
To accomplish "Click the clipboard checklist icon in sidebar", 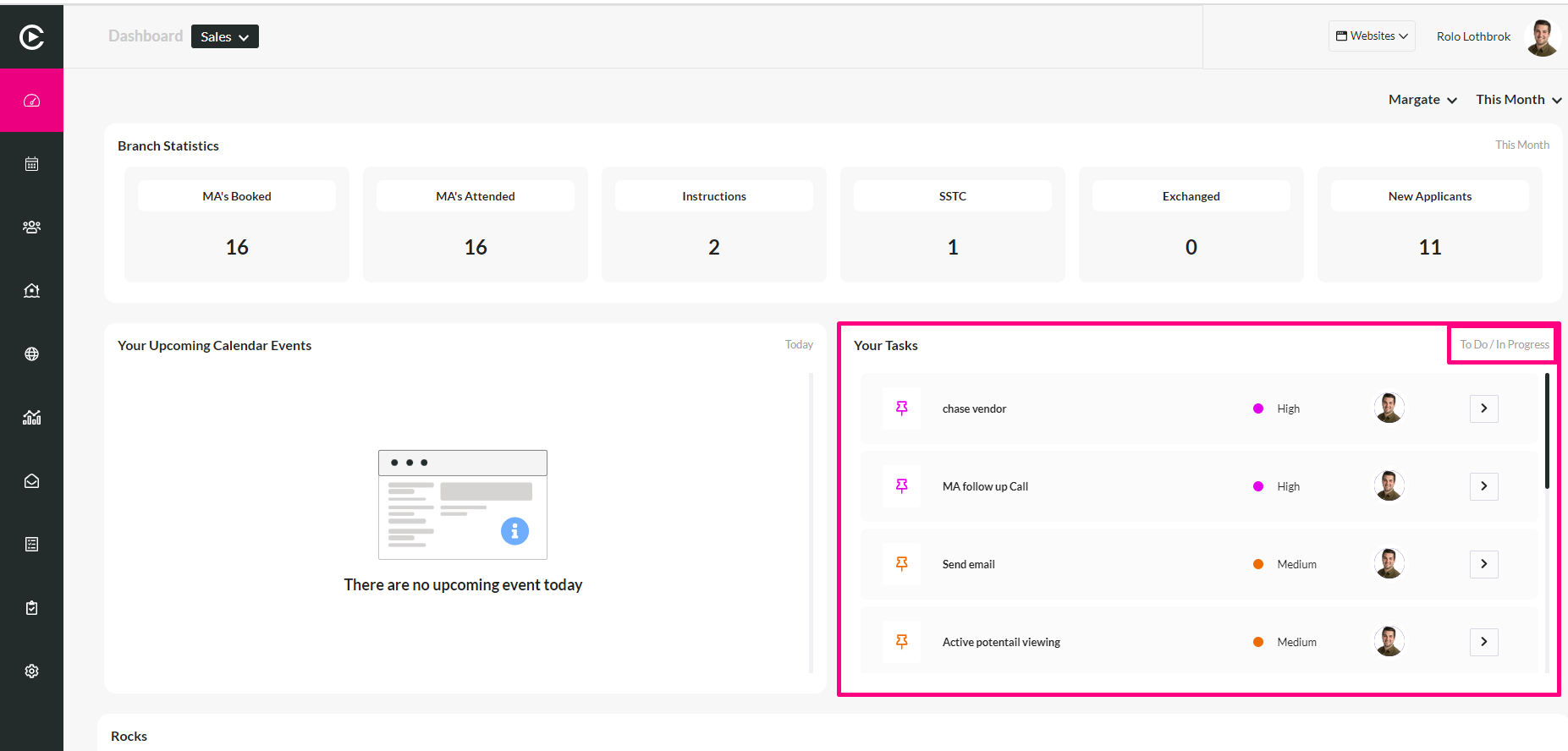I will [x=31, y=607].
